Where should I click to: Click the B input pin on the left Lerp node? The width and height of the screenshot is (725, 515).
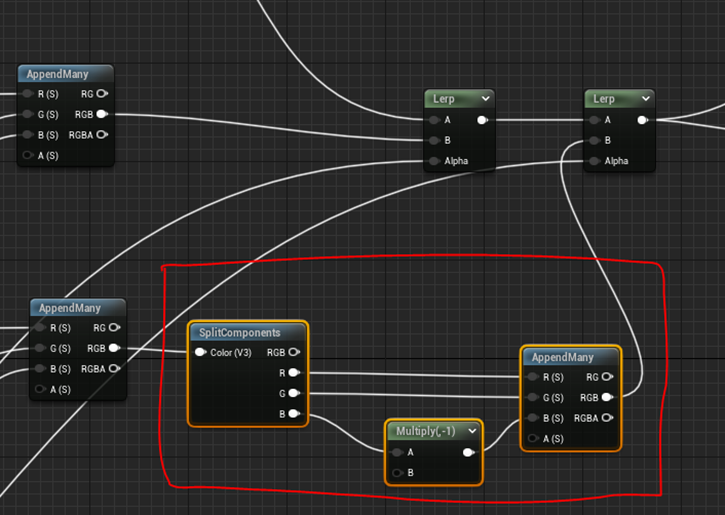(x=434, y=141)
